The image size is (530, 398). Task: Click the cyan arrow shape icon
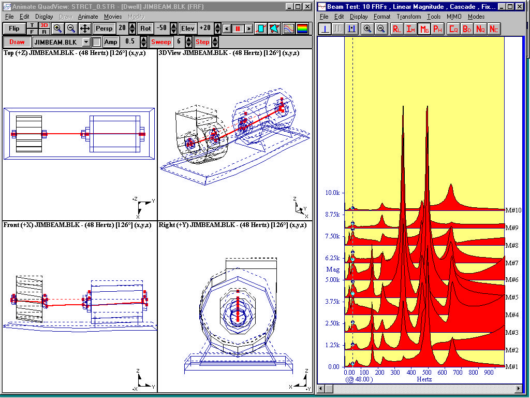click(274, 29)
